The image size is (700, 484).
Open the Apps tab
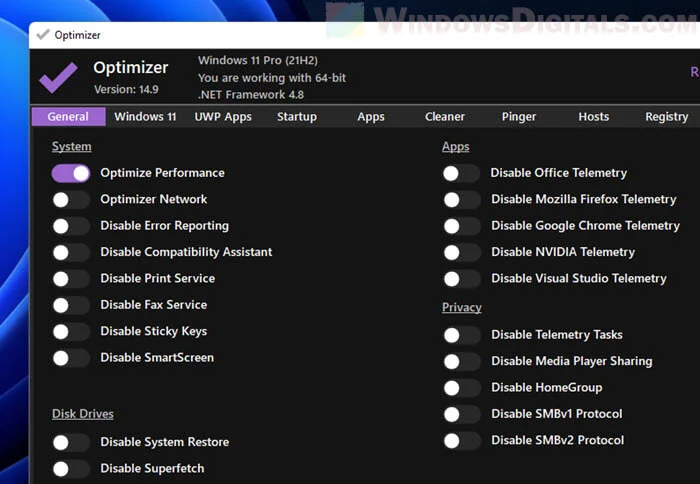pos(371,117)
